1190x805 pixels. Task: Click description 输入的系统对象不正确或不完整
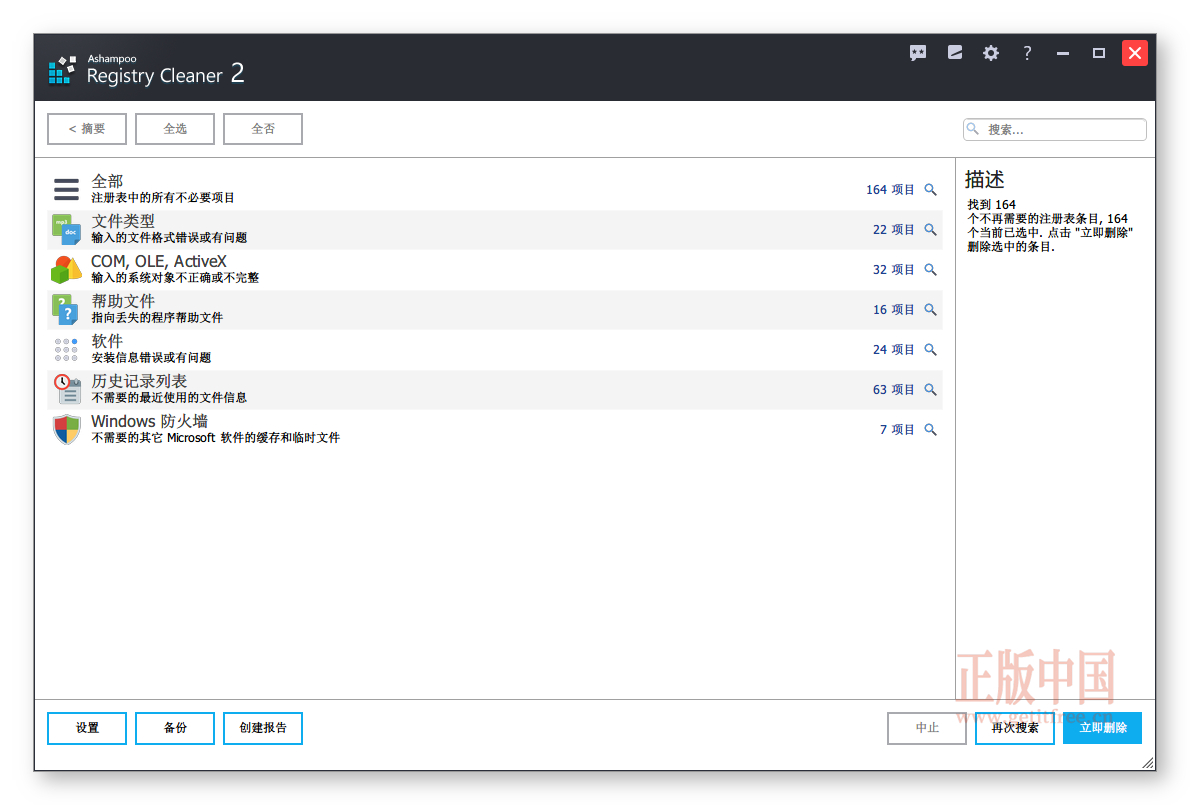point(175,278)
